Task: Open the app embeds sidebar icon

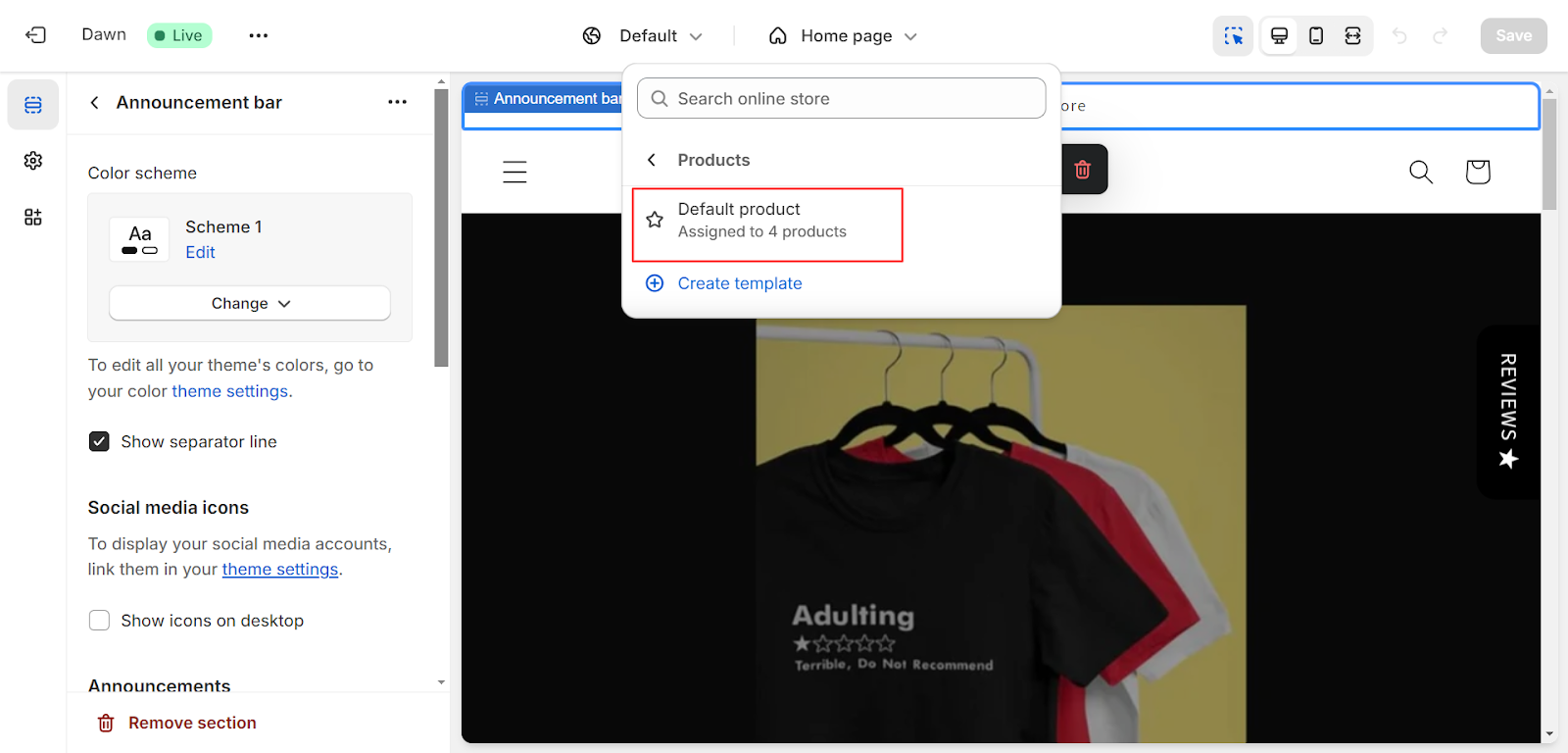Action: [x=33, y=217]
